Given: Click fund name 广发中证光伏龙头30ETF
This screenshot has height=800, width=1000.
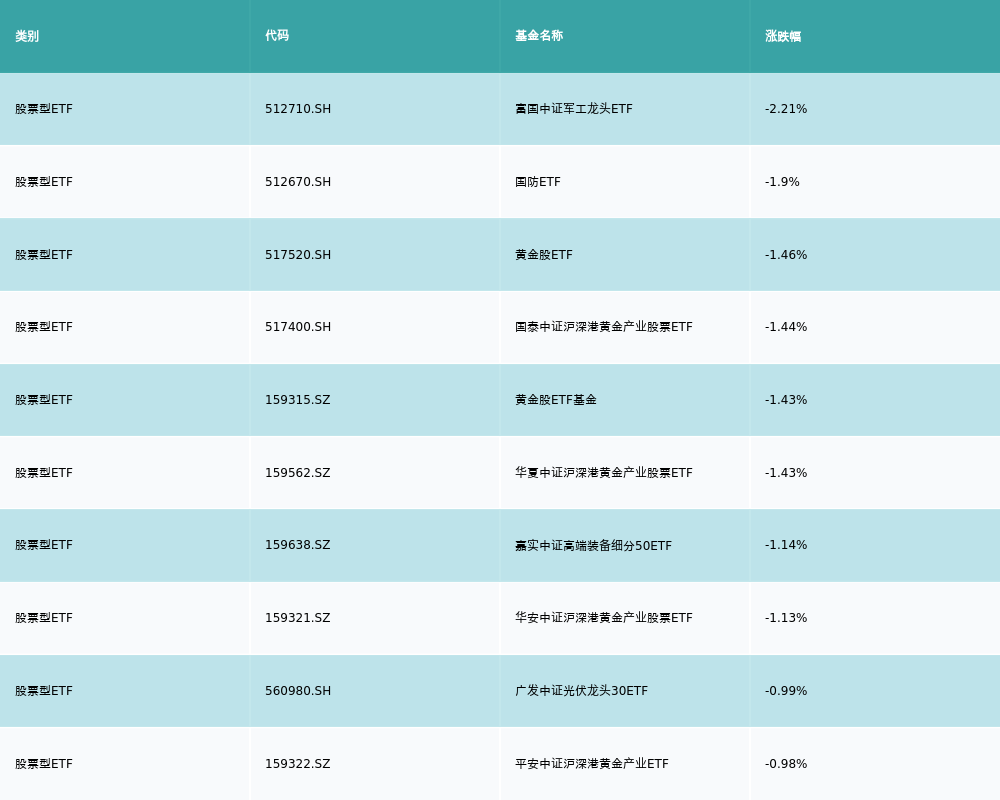Looking at the screenshot, I should (x=581, y=691).
